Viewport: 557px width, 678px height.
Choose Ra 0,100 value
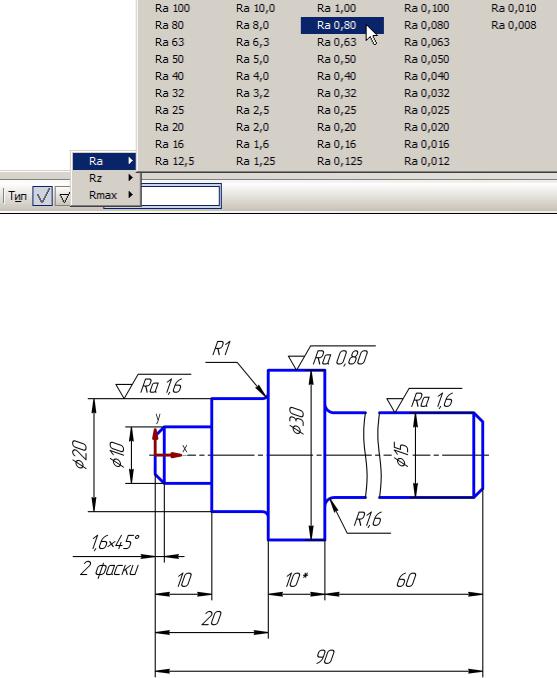click(427, 8)
